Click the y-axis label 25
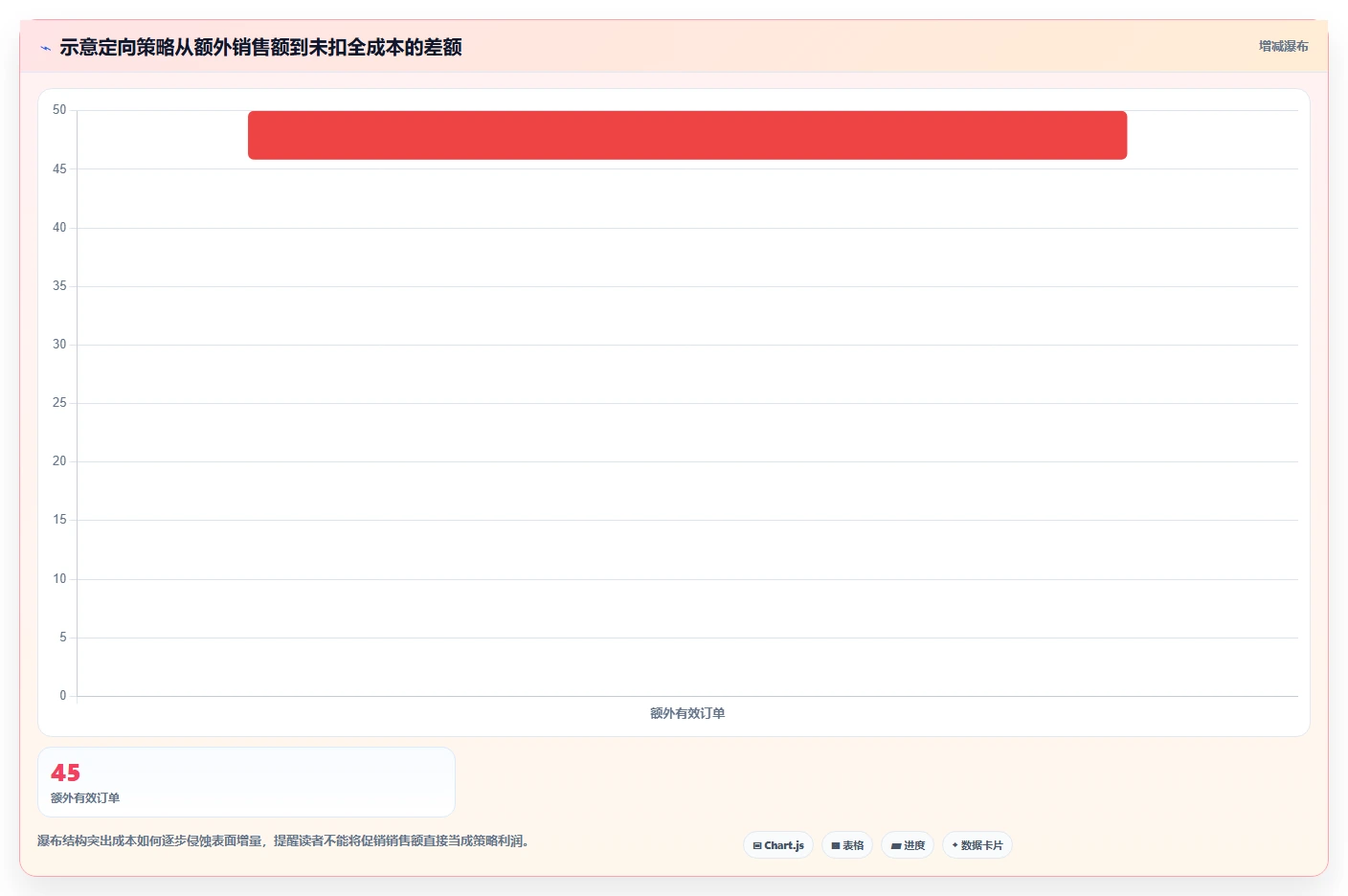Image resolution: width=1348 pixels, height=896 pixels. click(x=59, y=403)
